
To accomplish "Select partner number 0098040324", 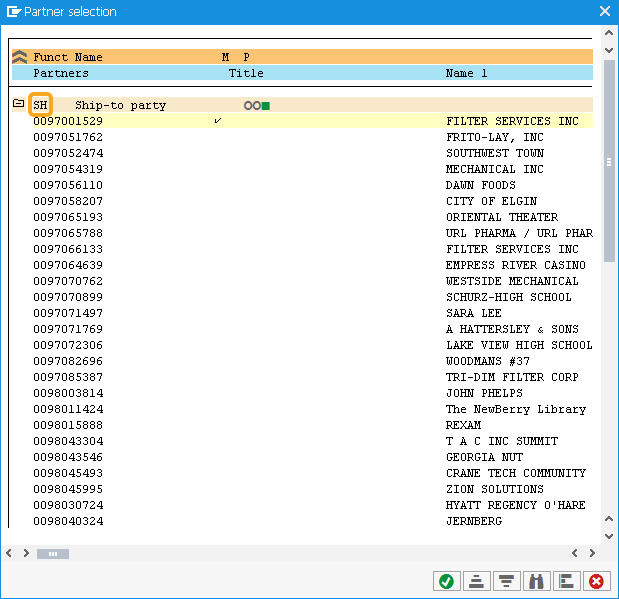I will 68,521.
